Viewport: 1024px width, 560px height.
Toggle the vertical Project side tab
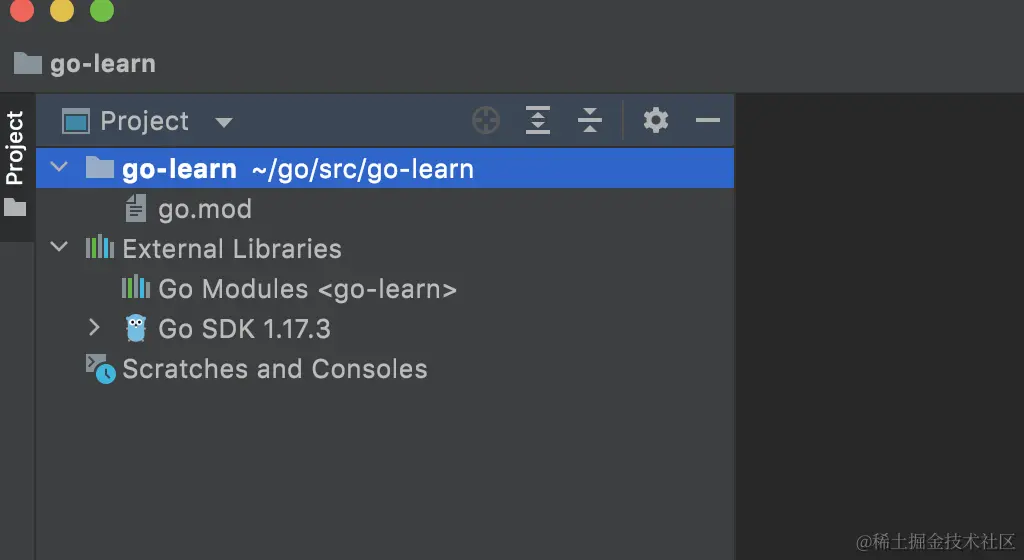15,148
